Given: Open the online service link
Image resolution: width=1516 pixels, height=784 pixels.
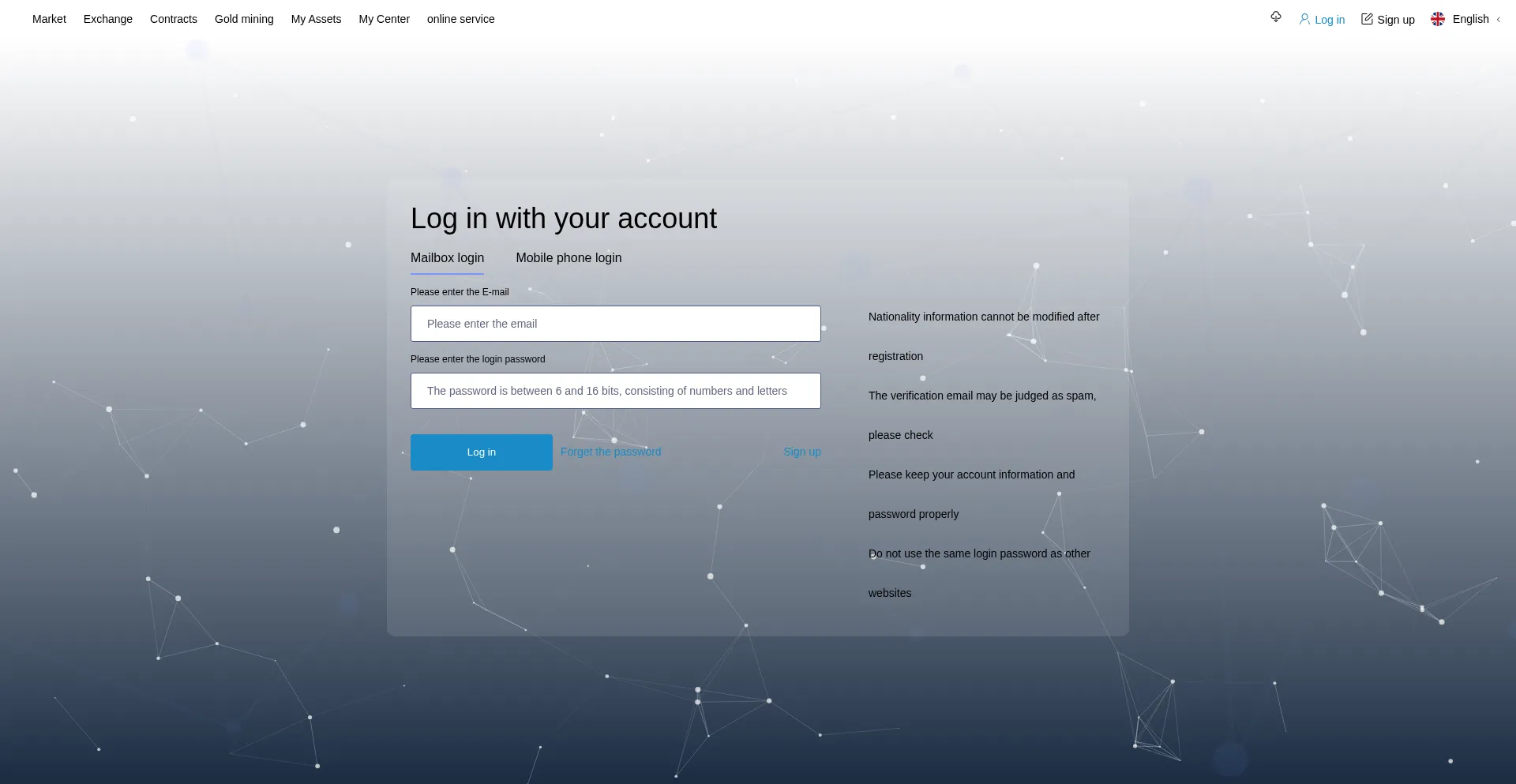Looking at the screenshot, I should (460, 19).
